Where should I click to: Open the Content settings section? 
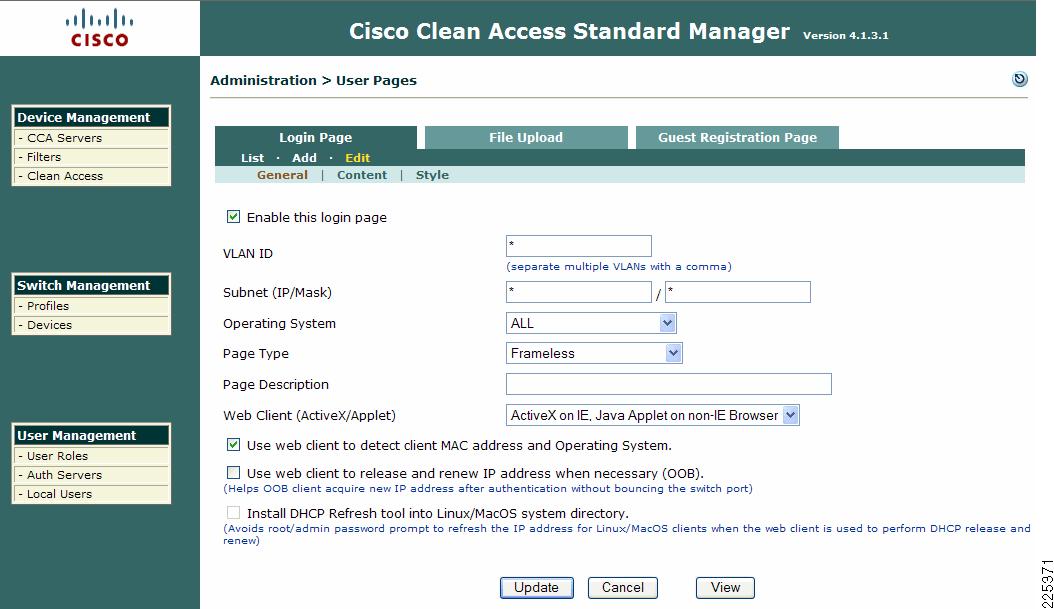click(362, 175)
